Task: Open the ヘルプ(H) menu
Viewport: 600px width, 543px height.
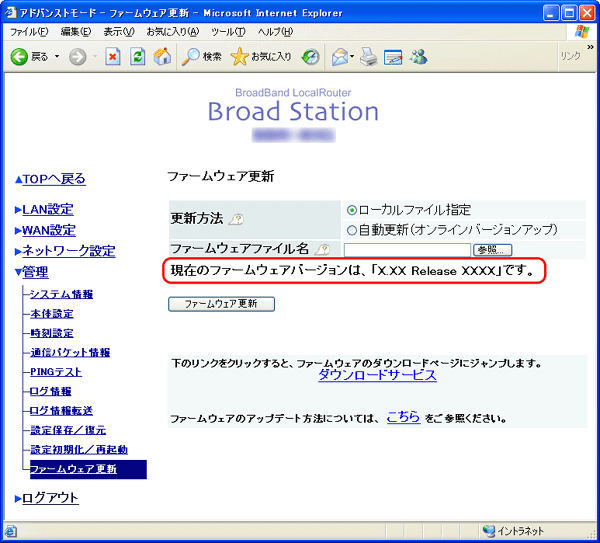Action: pyautogui.click(x=275, y=32)
